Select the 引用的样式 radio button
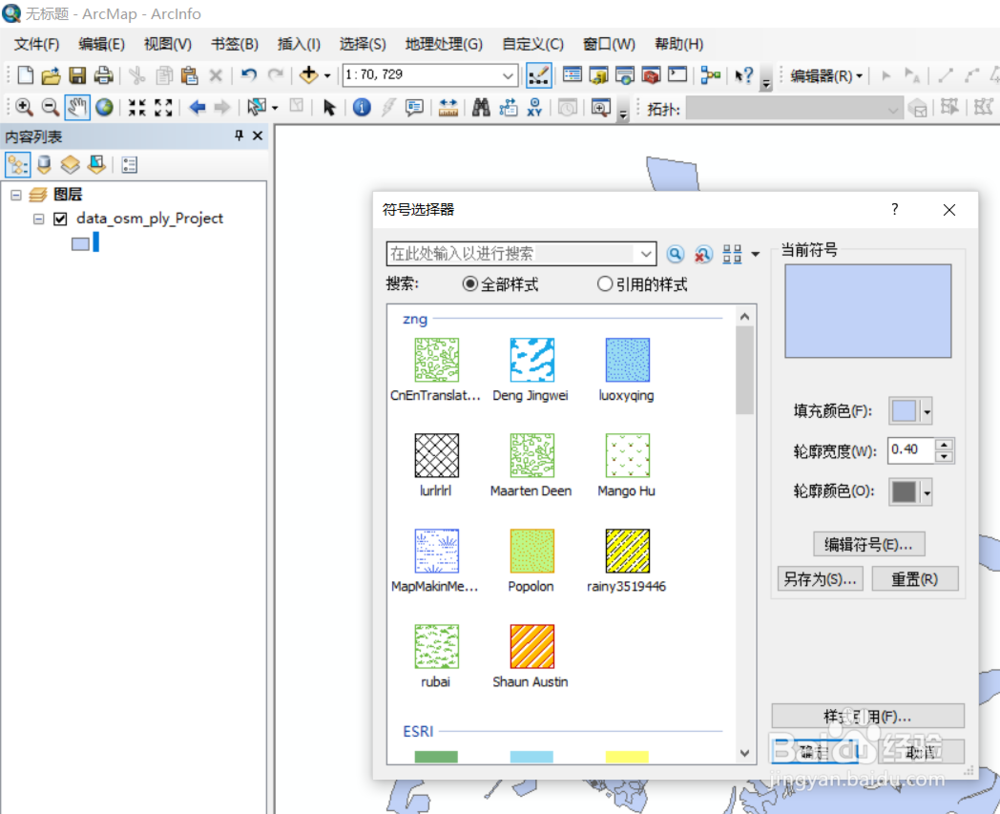This screenshot has width=1000, height=814. [x=605, y=284]
